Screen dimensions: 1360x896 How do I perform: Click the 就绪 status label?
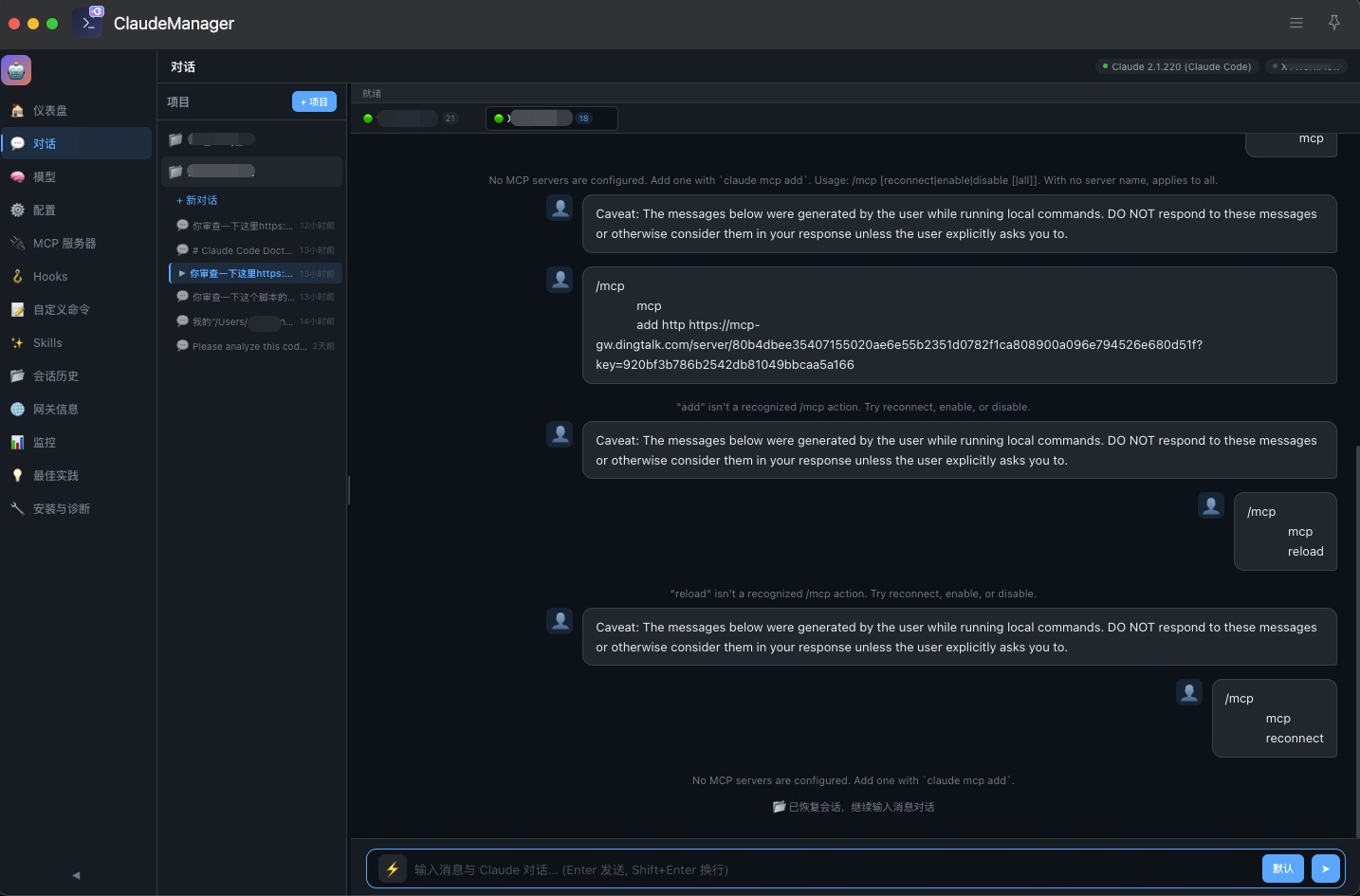[x=372, y=94]
